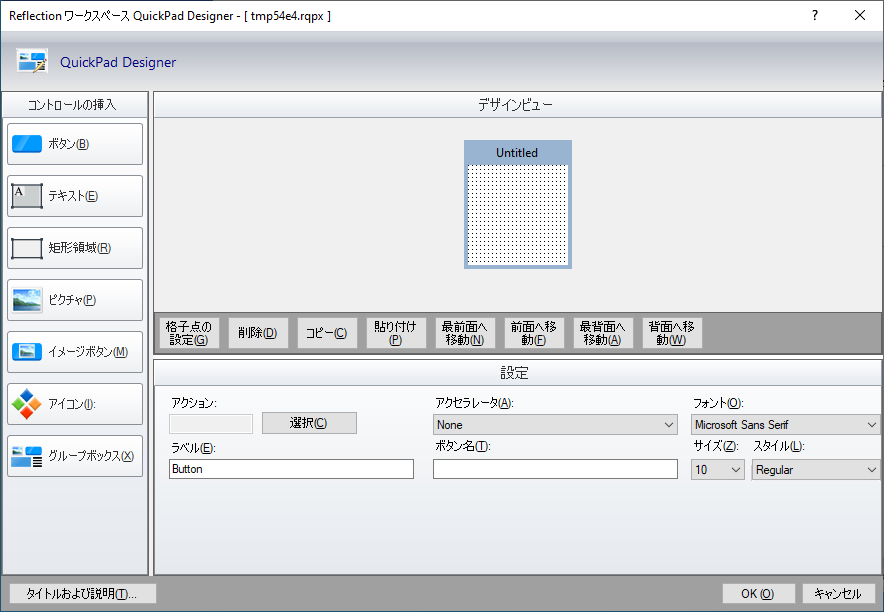The image size is (884, 612).
Task: Insert an イメージボタン(M) control
Action: 75,352
